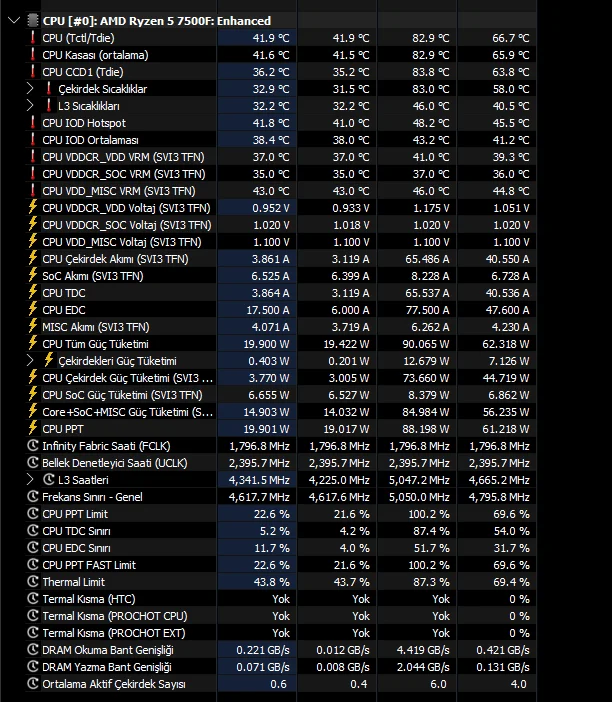Select the CPU PPT FAST Limit label
Image resolution: width=612 pixels, height=702 pixels.
point(89,565)
